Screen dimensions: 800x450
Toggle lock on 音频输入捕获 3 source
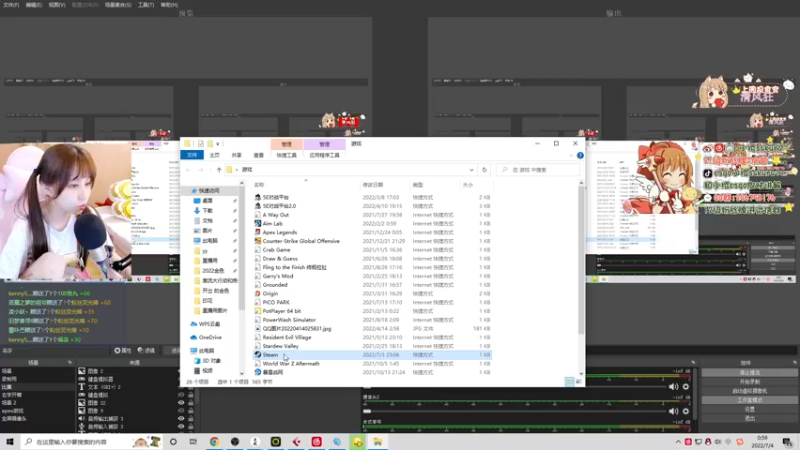click(x=191, y=427)
